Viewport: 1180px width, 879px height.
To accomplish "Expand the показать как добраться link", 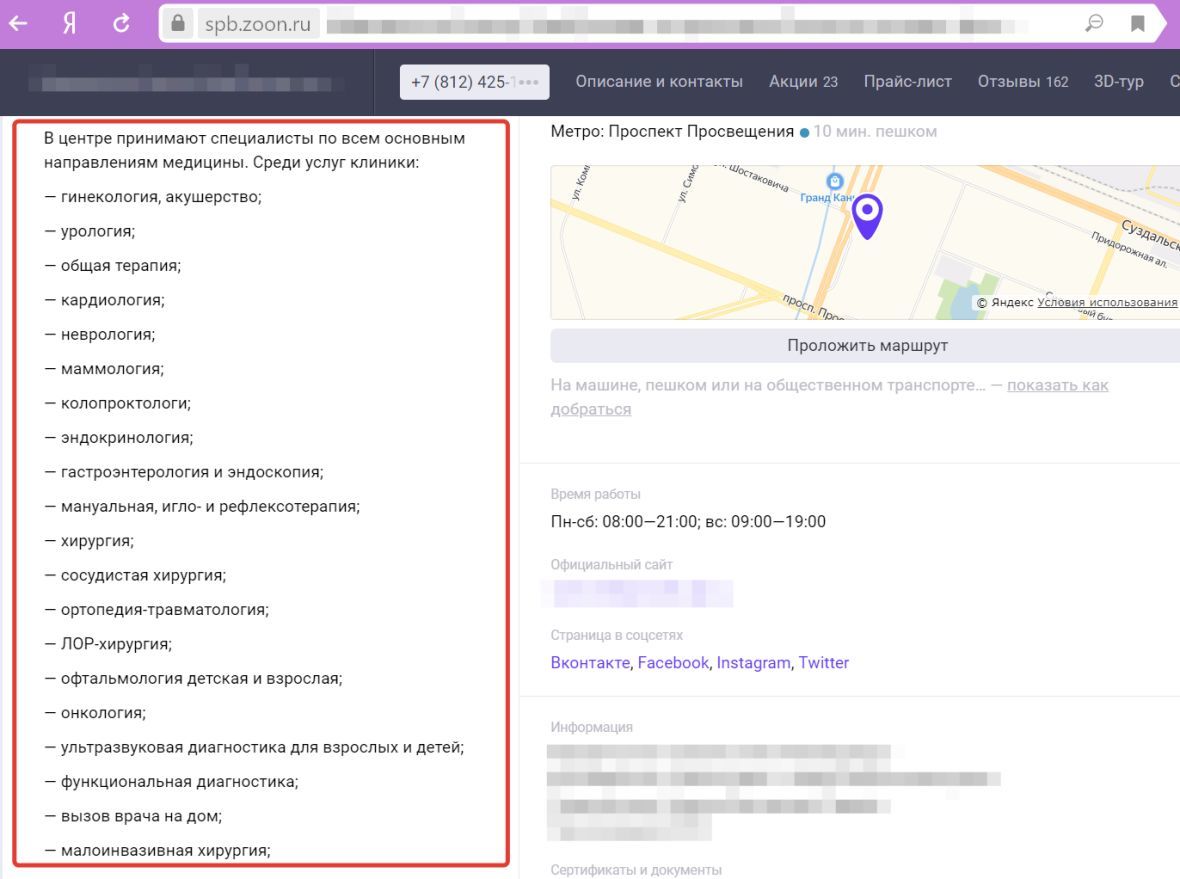I will click(1057, 386).
